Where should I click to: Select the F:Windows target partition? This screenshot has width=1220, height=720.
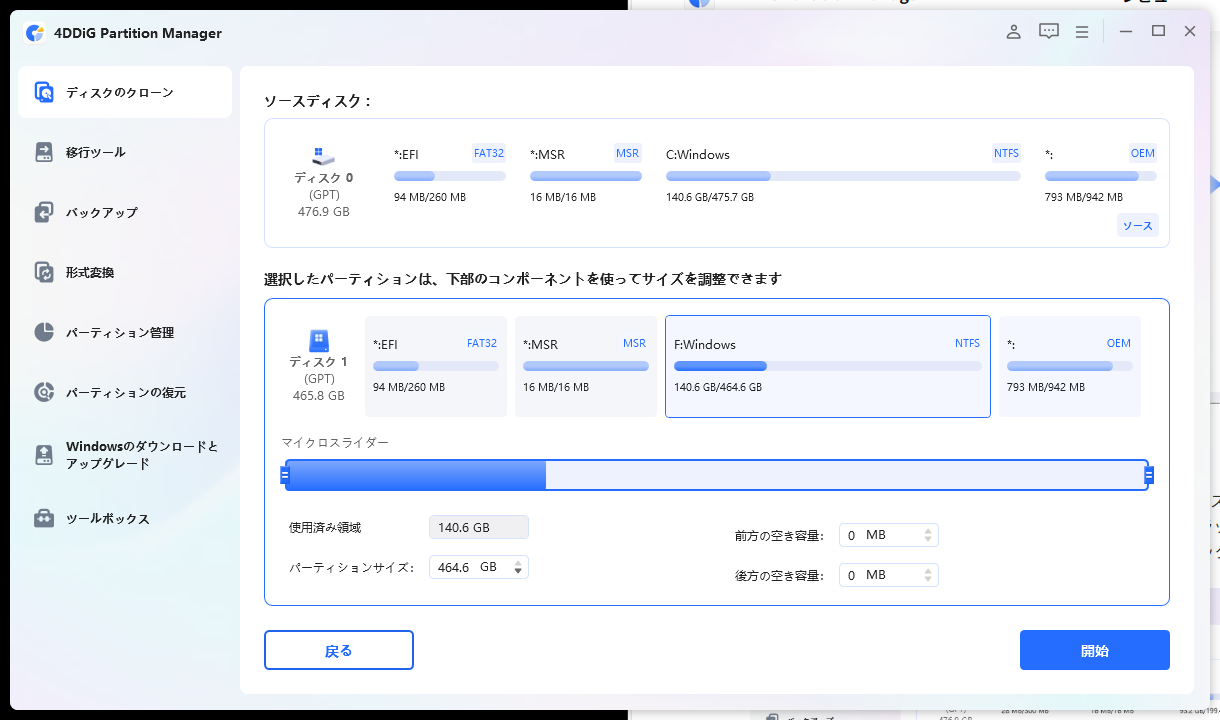(828, 366)
